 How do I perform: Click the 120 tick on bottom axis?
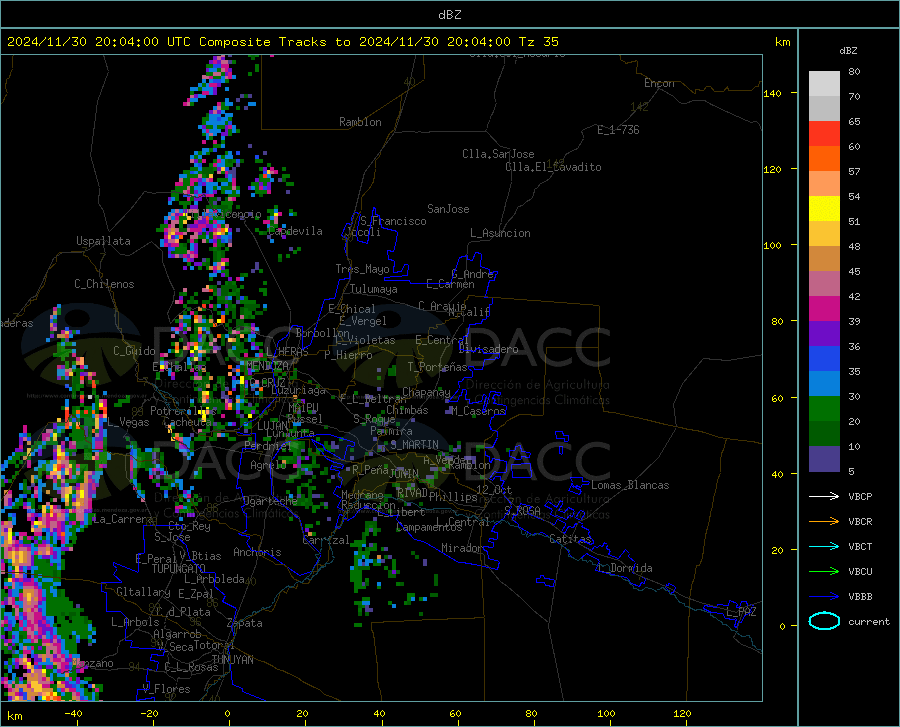point(682,714)
